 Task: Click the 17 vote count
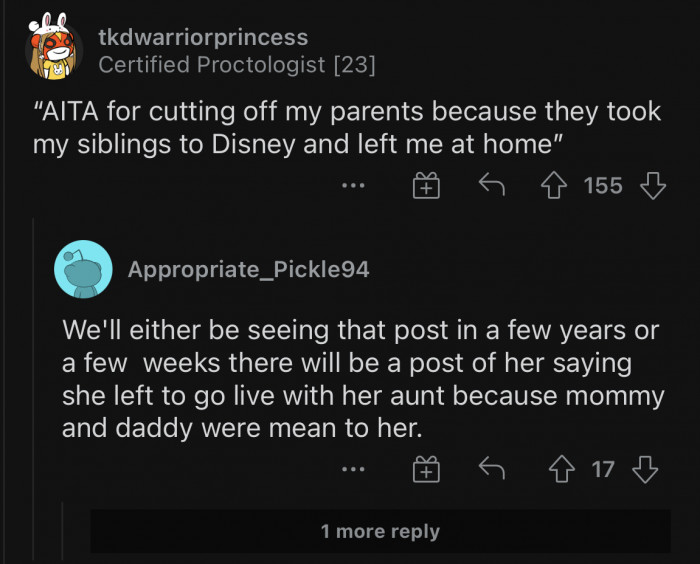pyautogui.click(x=603, y=468)
